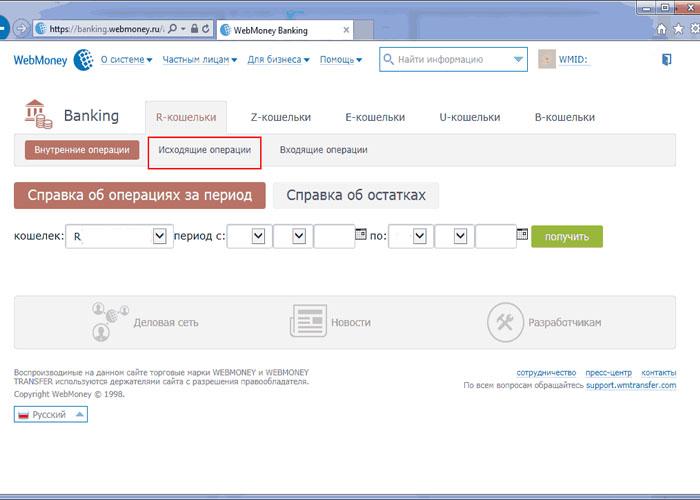This screenshot has height=500, width=700.
Task: Switch to the B-кошельки tab
Action: pos(565,117)
